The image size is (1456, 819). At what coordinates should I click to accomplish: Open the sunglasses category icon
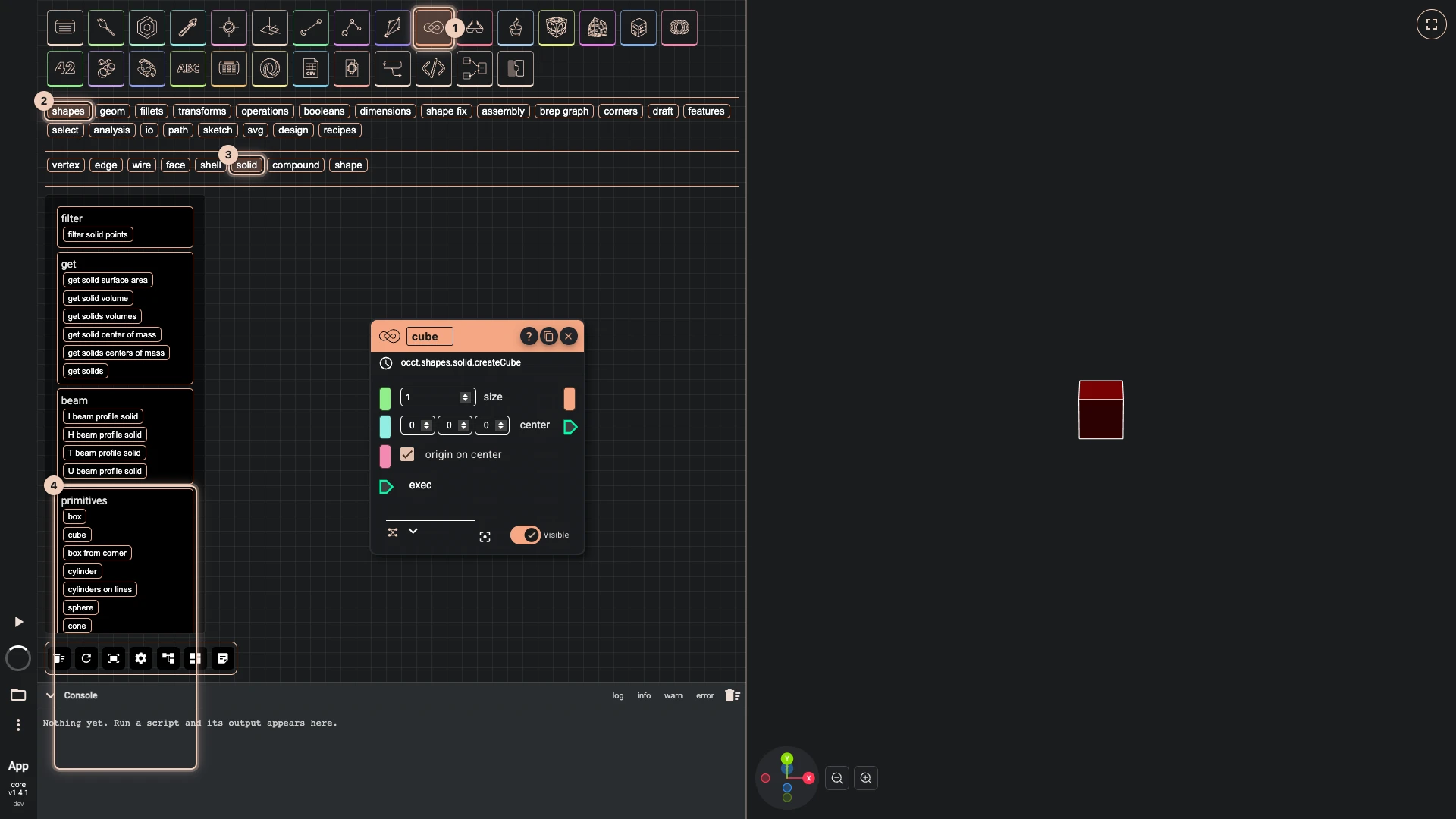click(x=475, y=28)
